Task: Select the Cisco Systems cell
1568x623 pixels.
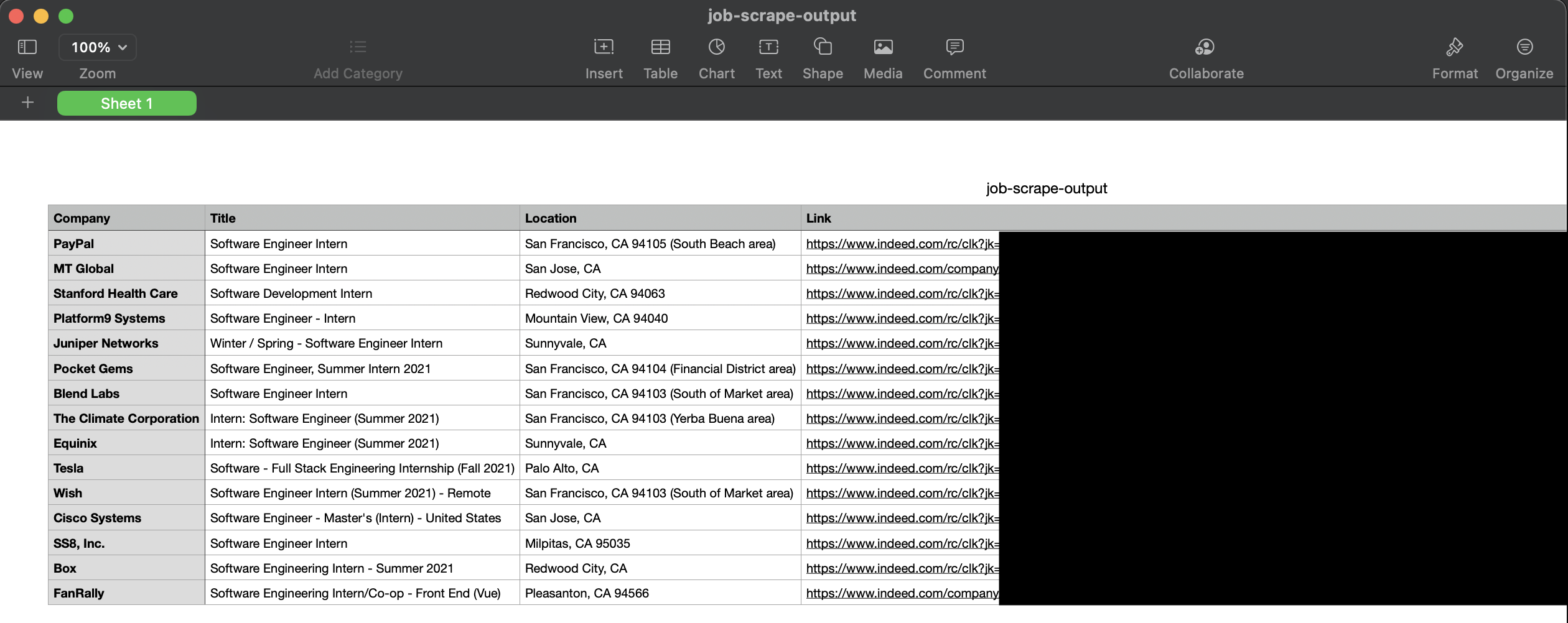Action: tap(126, 518)
